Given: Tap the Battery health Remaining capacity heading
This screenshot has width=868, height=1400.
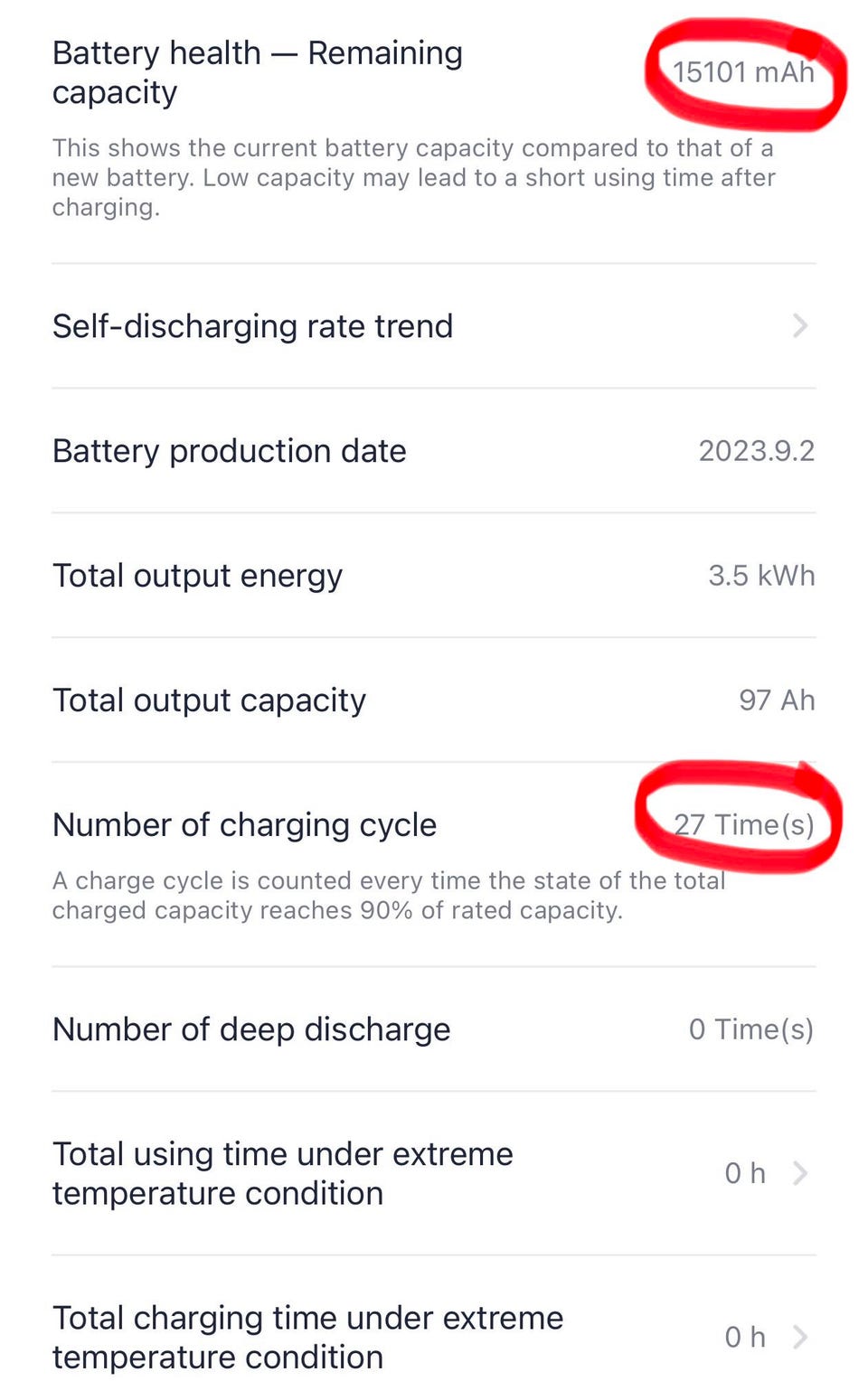Looking at the screenshot, I should point(258,72).
